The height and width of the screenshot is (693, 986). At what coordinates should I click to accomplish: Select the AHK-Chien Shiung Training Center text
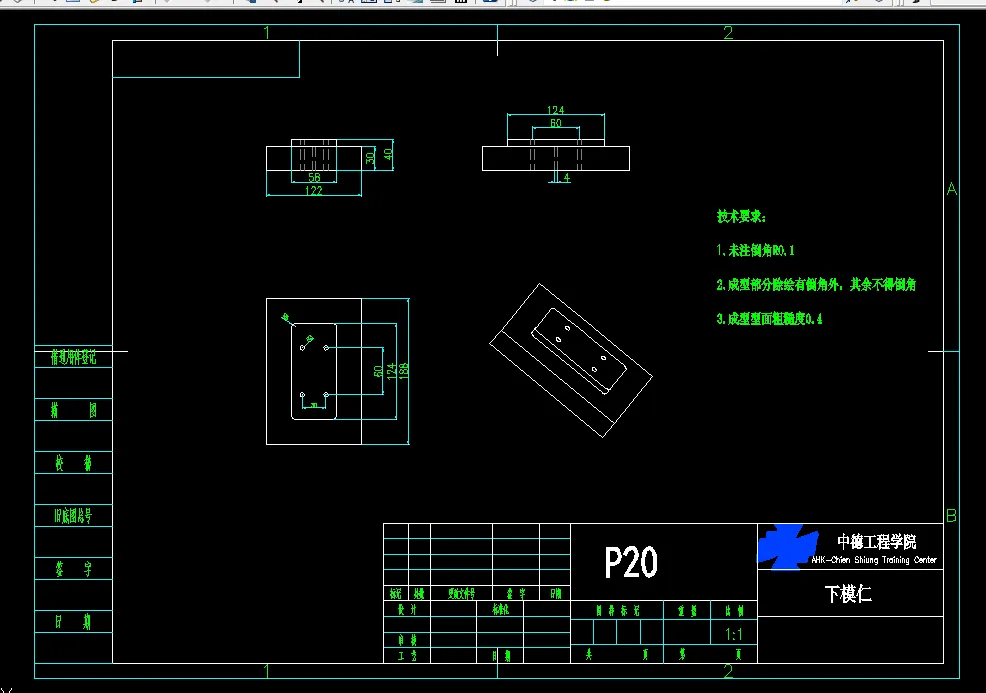click(x=873, y=560)
